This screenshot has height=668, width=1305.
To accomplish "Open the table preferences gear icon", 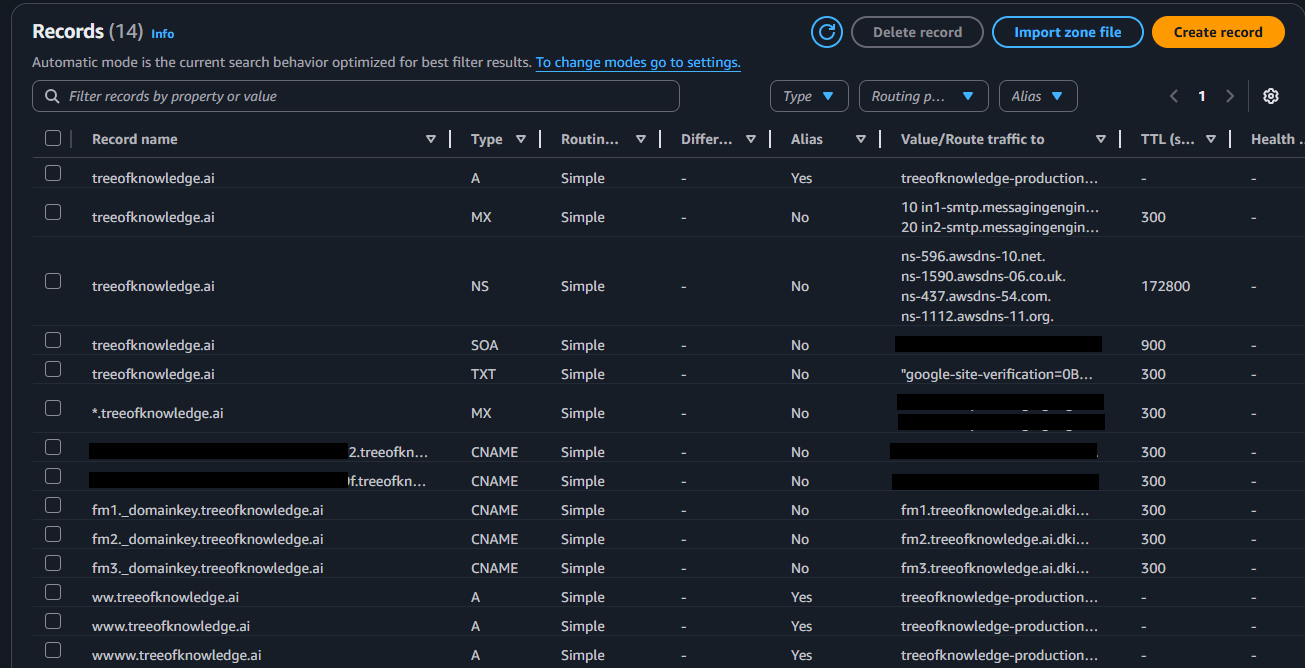I will coord(1271,96).
